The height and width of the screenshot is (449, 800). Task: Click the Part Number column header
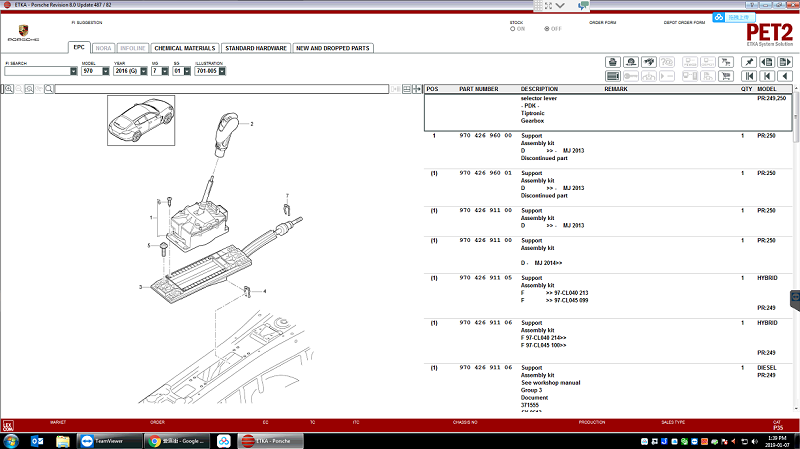(479, 89)
